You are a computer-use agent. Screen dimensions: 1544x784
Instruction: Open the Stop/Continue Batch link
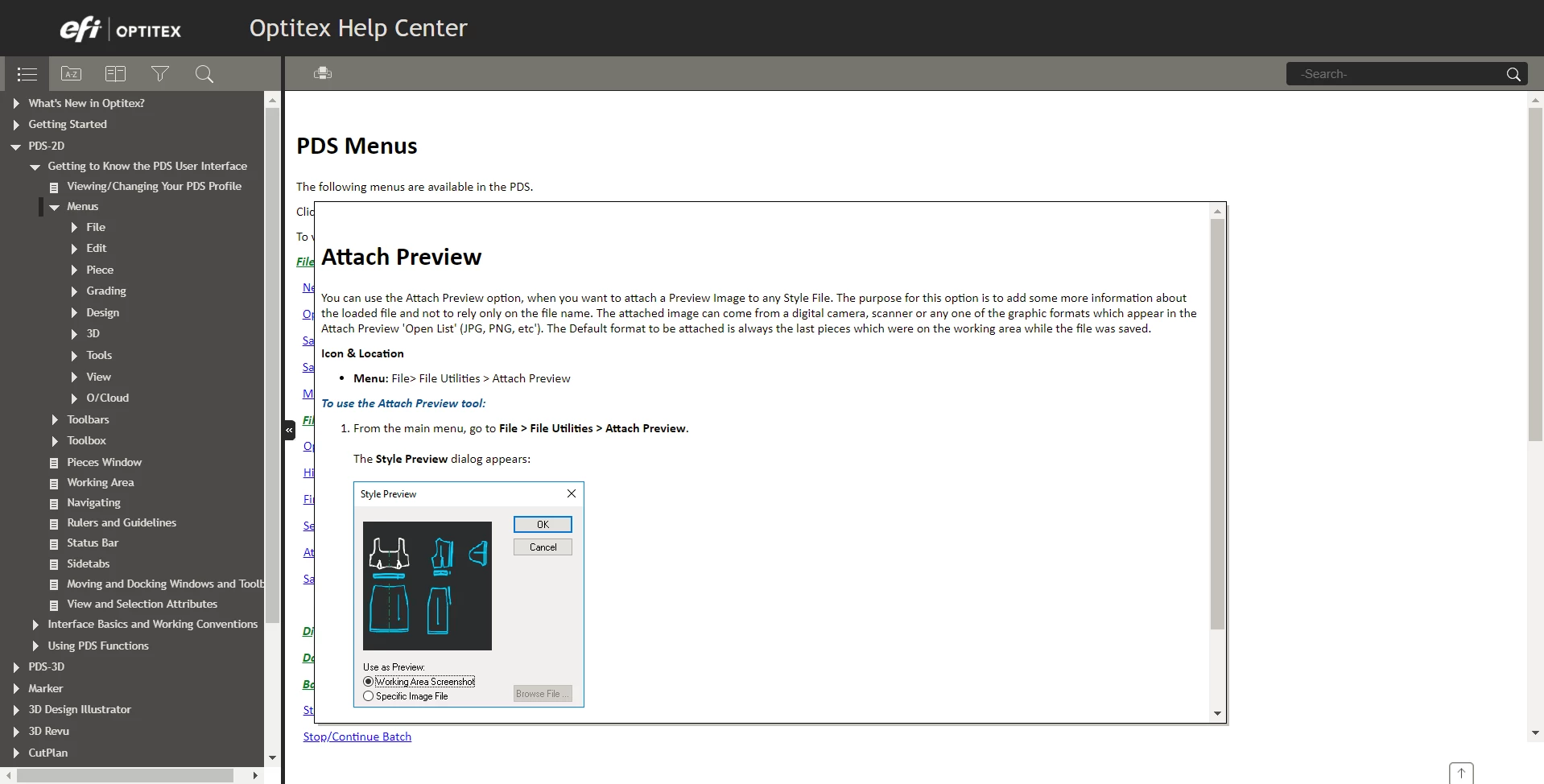click(x=357, y=737)
